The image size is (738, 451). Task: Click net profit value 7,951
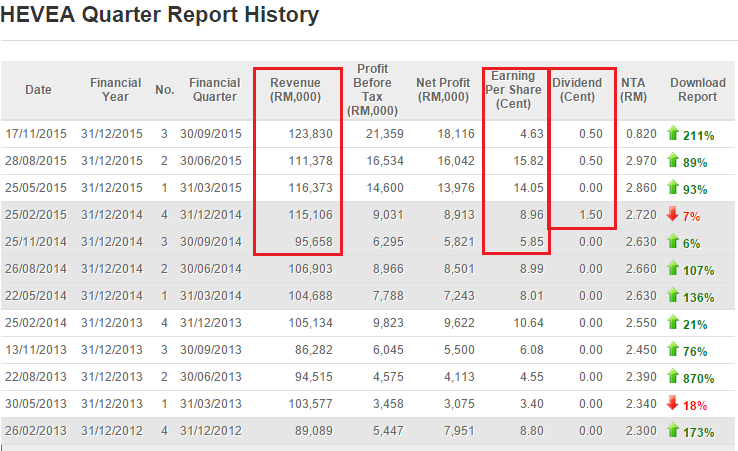click(x=459, y=430)
